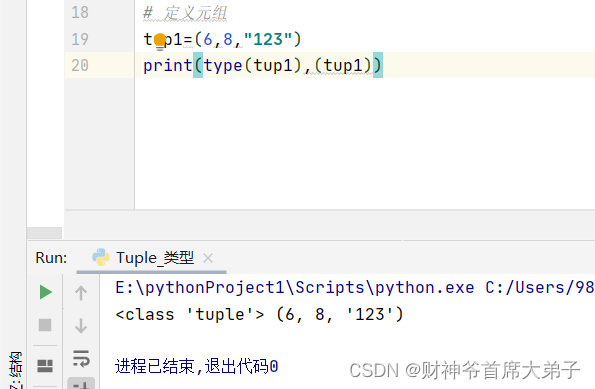Toggle the highlighted scroll-to-end button
Image resolution: width=595 pixels, height=389 pixels.
click(x=81, y=383)
